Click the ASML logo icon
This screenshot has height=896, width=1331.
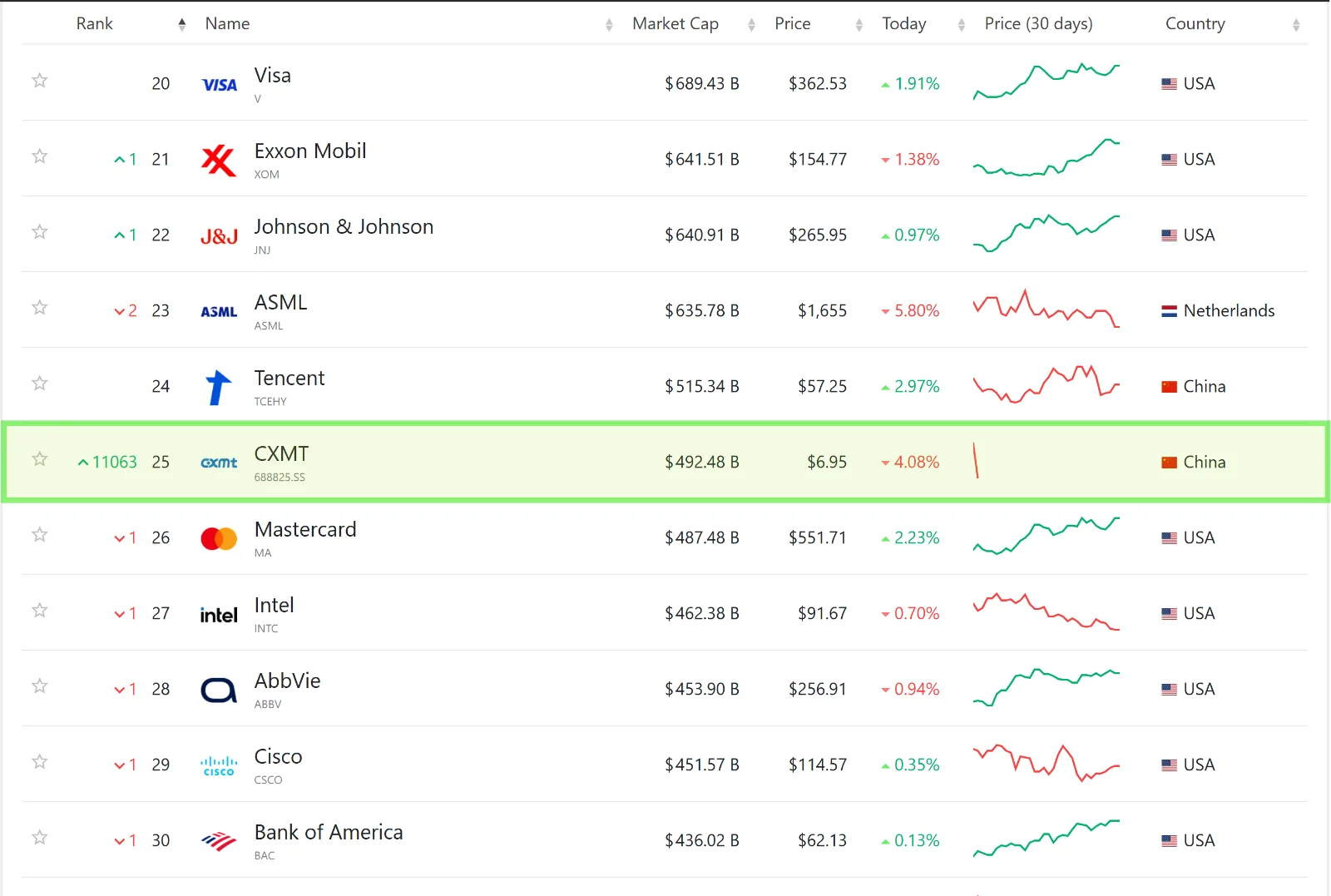click(x=219, y=311)
